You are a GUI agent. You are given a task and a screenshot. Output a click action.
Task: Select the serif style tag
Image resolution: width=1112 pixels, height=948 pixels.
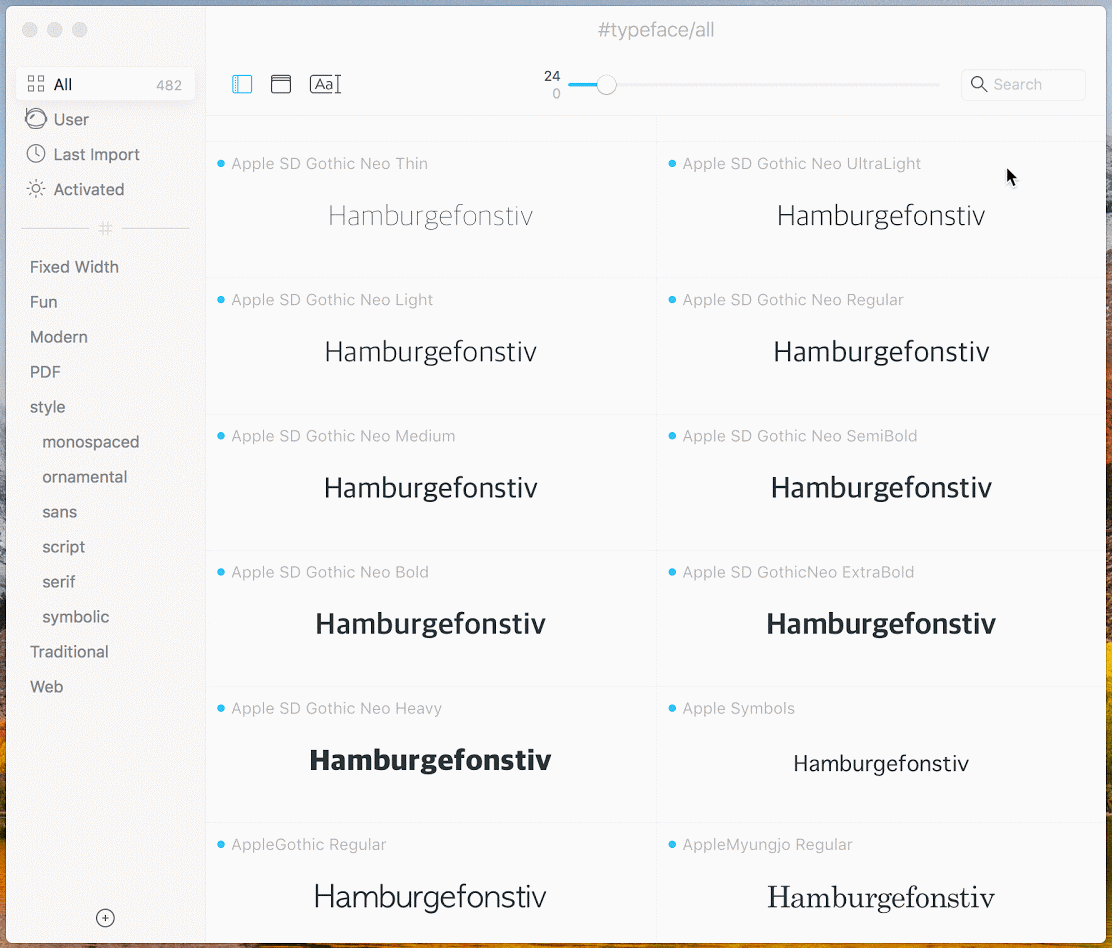tap(59, 582)
